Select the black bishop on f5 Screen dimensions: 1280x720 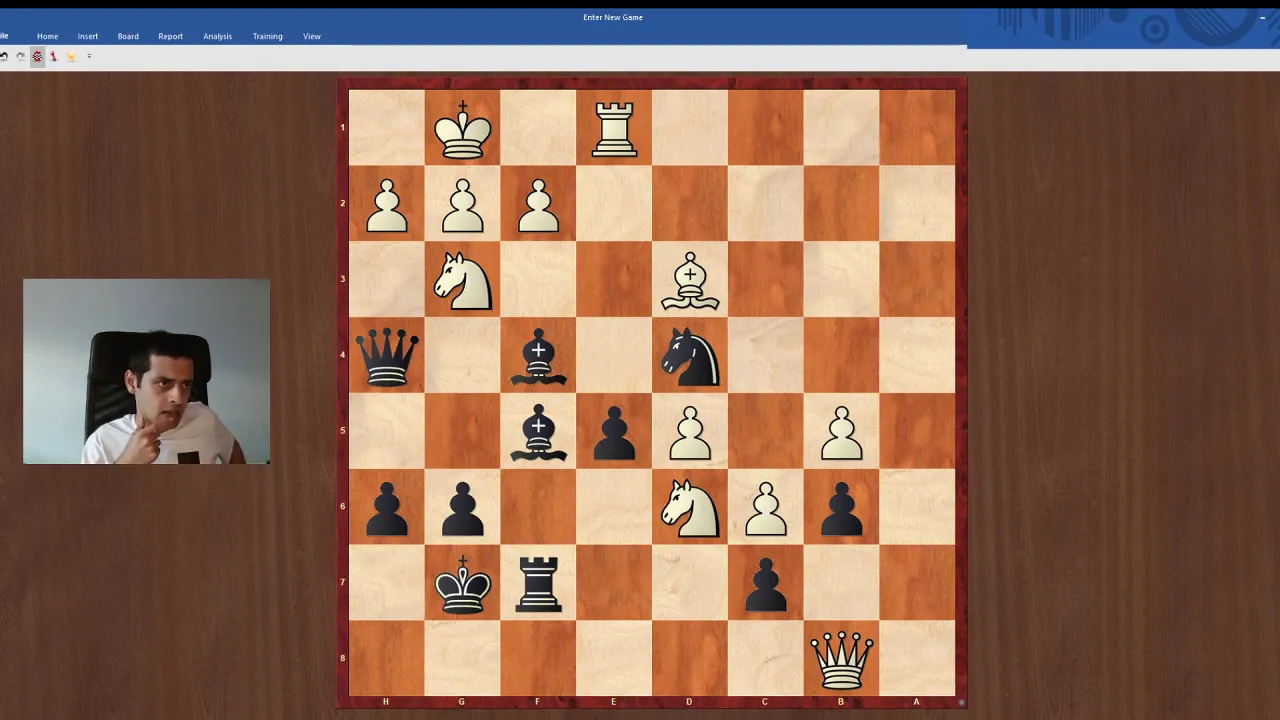pos(538,433)
